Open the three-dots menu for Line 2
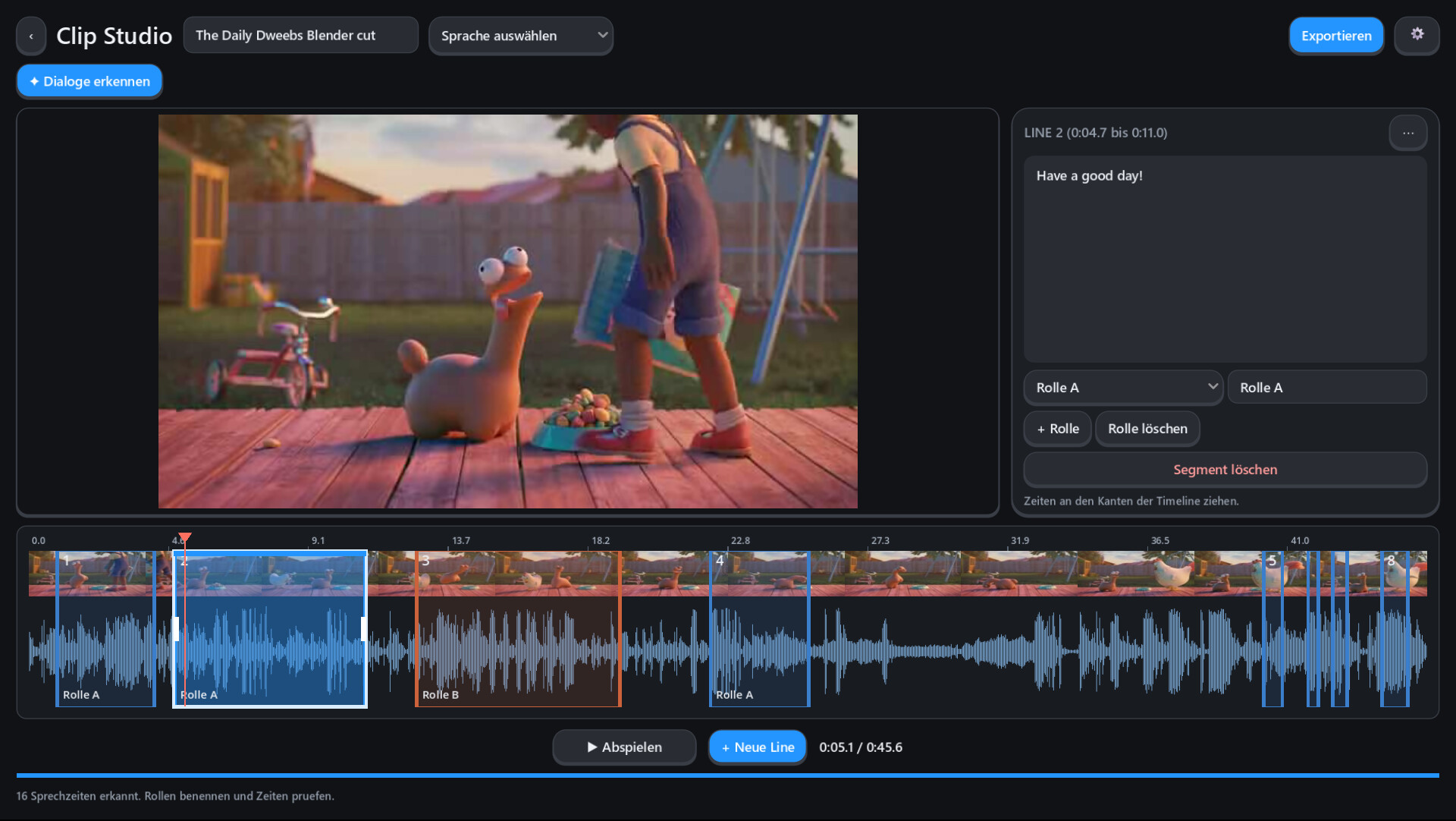 [x=1407, y=133]
